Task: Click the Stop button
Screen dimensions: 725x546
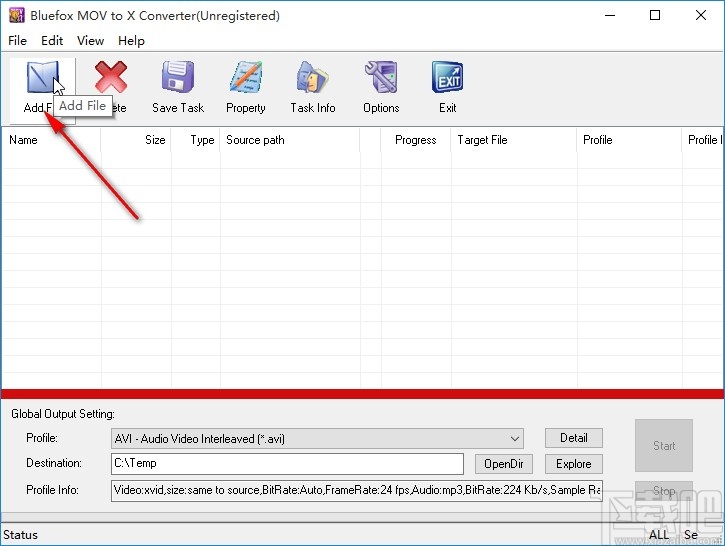Action: (664, 491)
